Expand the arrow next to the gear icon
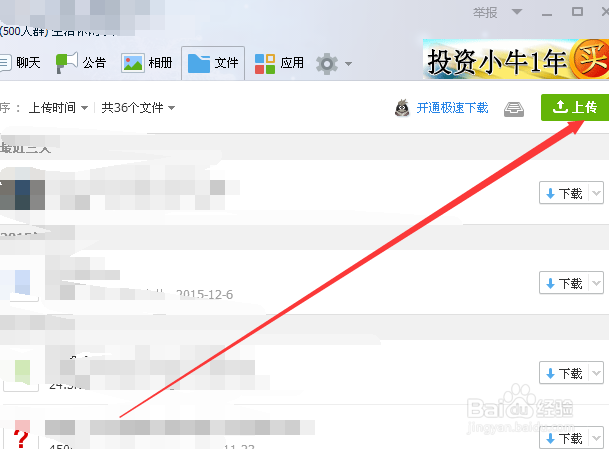This screenshot has width=609, height=449. point(348,64)
